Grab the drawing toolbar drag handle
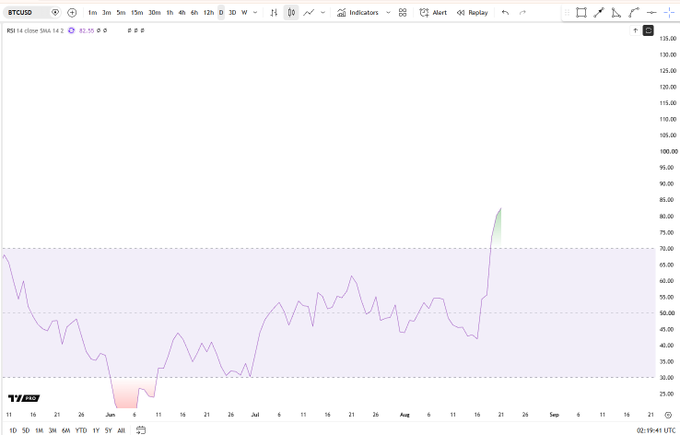 click(x=567, y=13)
